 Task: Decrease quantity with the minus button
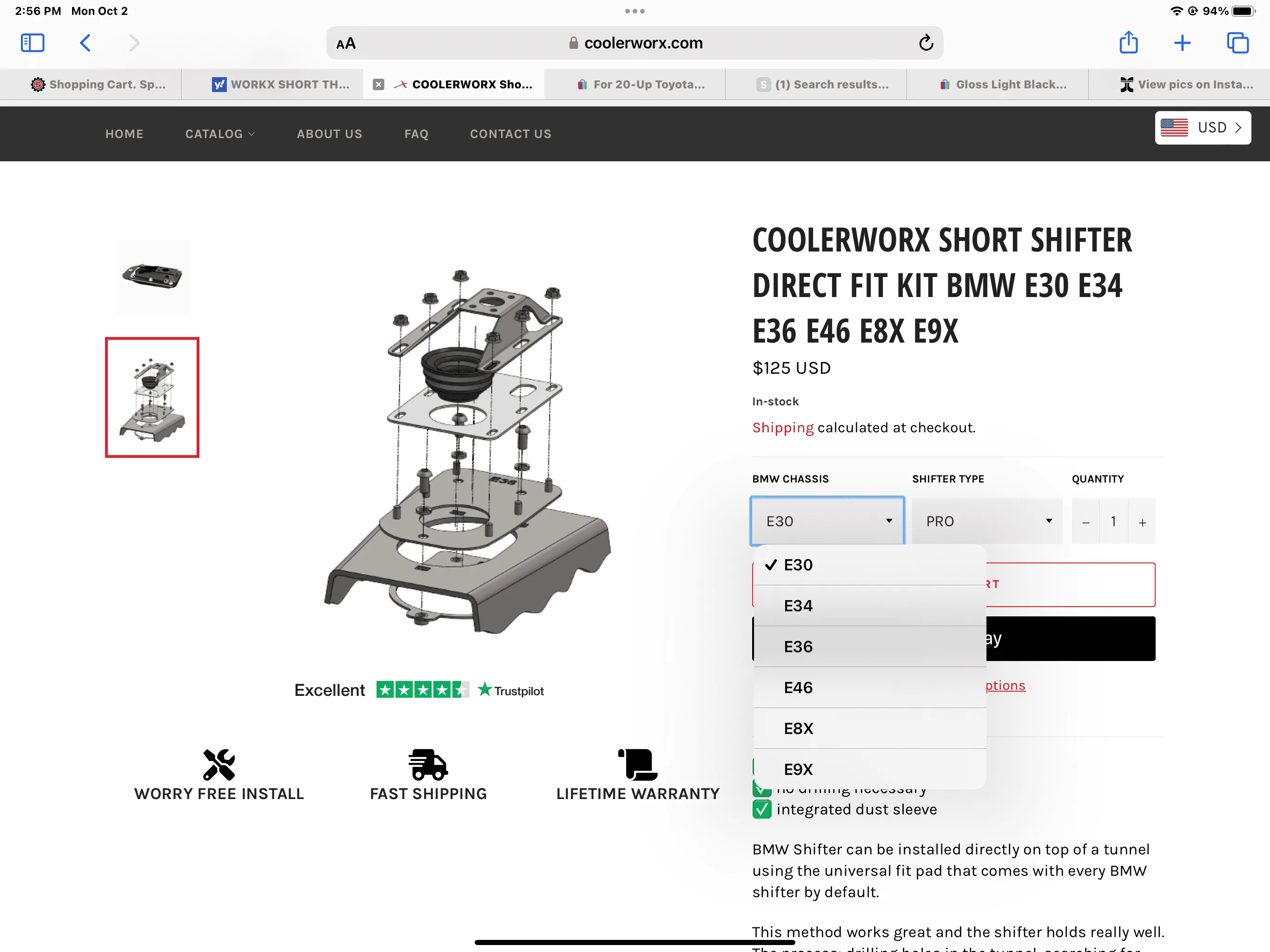coord(1085,522)
